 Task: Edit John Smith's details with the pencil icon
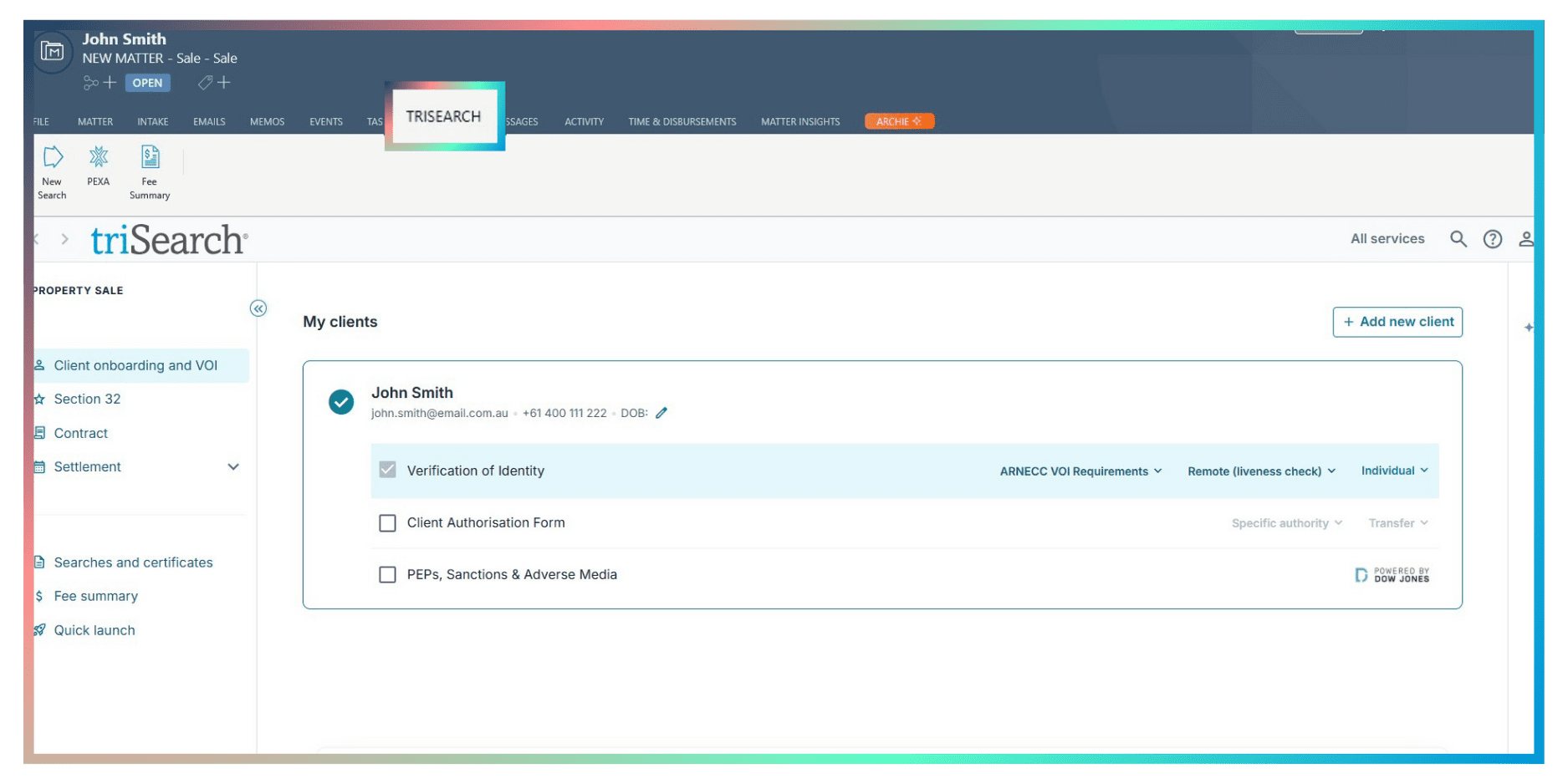pyautogui.click(x=661, y=413)
